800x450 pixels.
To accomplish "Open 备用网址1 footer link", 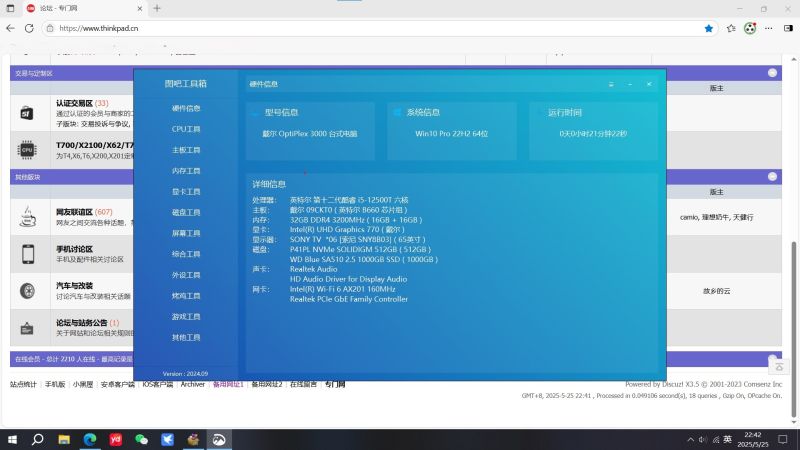I will tap(228, 384).
